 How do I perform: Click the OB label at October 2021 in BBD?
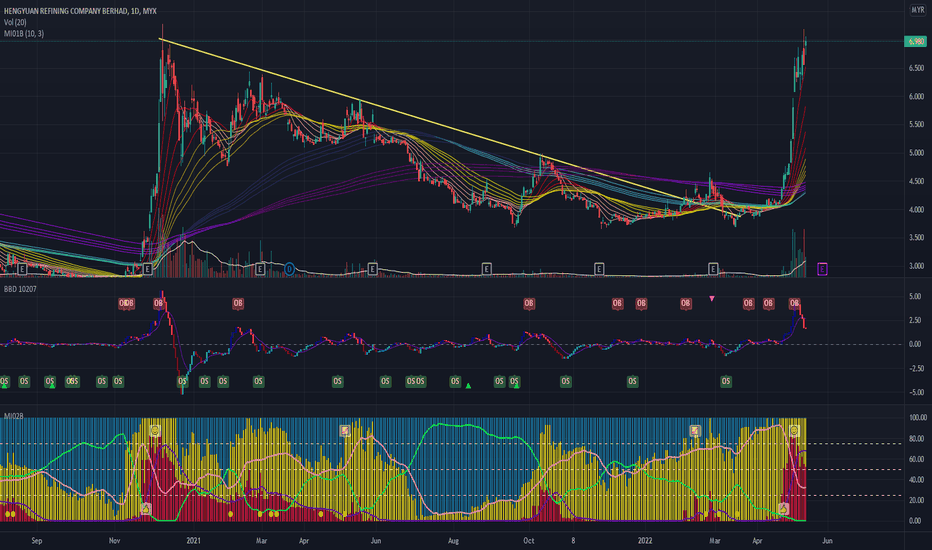tap(529, 303)
